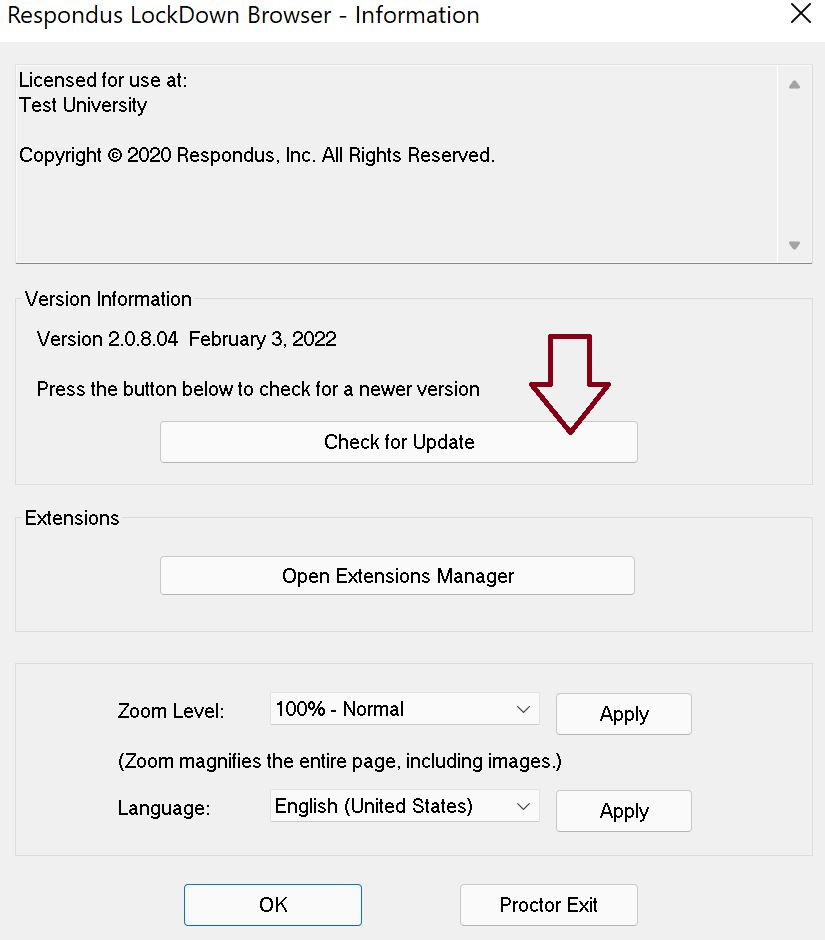Click the dialog title bar text
This screenshot has width=825, height=940.
(243, 15)
